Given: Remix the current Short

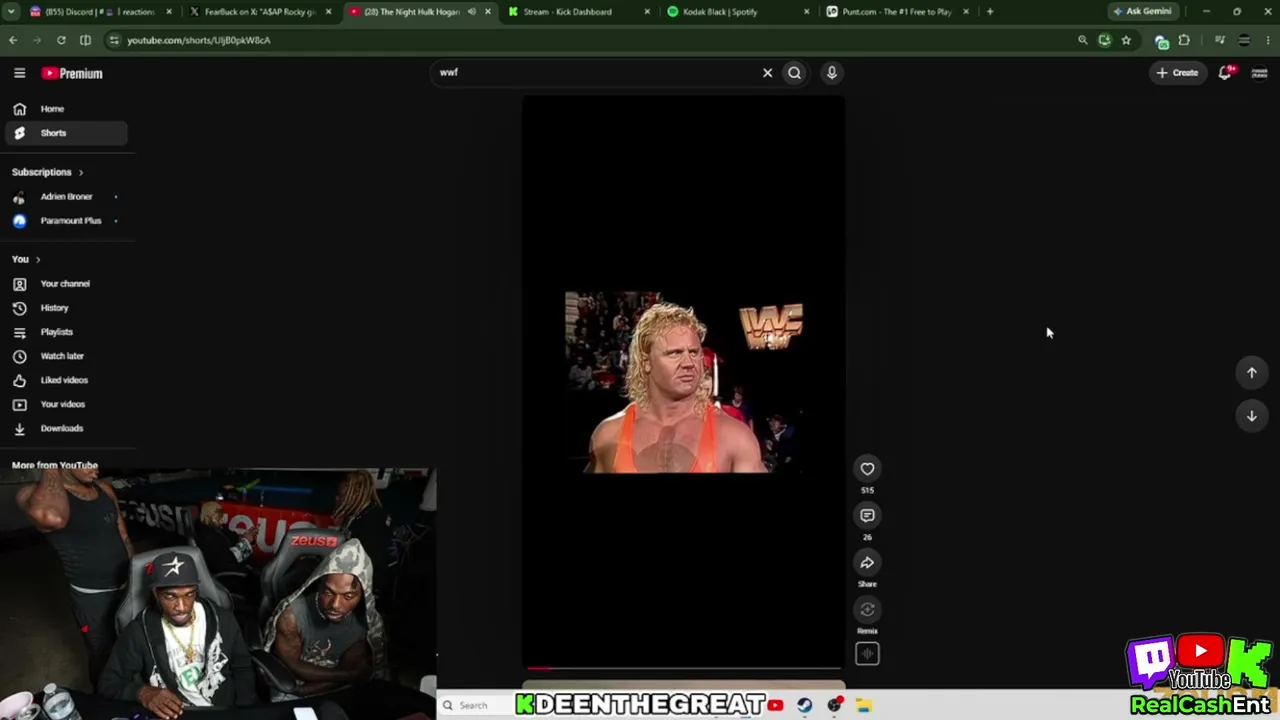Looking at the screenshot, I should (867, 610).
